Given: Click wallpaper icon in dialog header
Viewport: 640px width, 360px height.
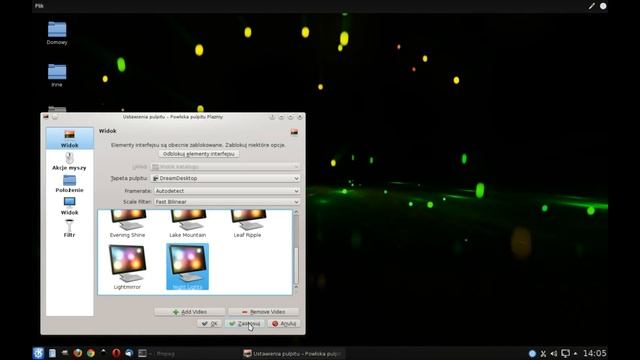Looking at the screenshot, I should point(294,132).
